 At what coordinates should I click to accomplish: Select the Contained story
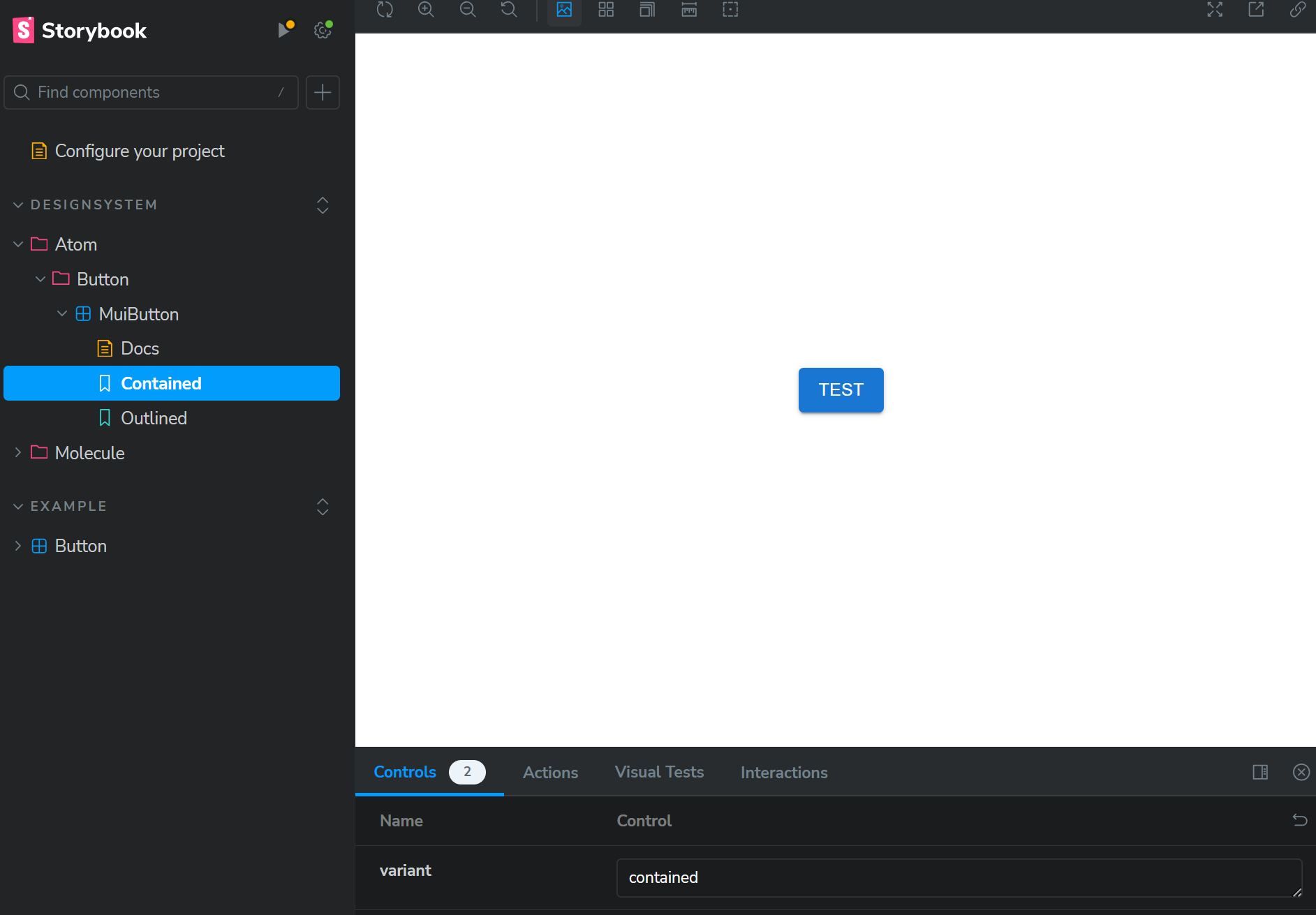pos(172,383)
